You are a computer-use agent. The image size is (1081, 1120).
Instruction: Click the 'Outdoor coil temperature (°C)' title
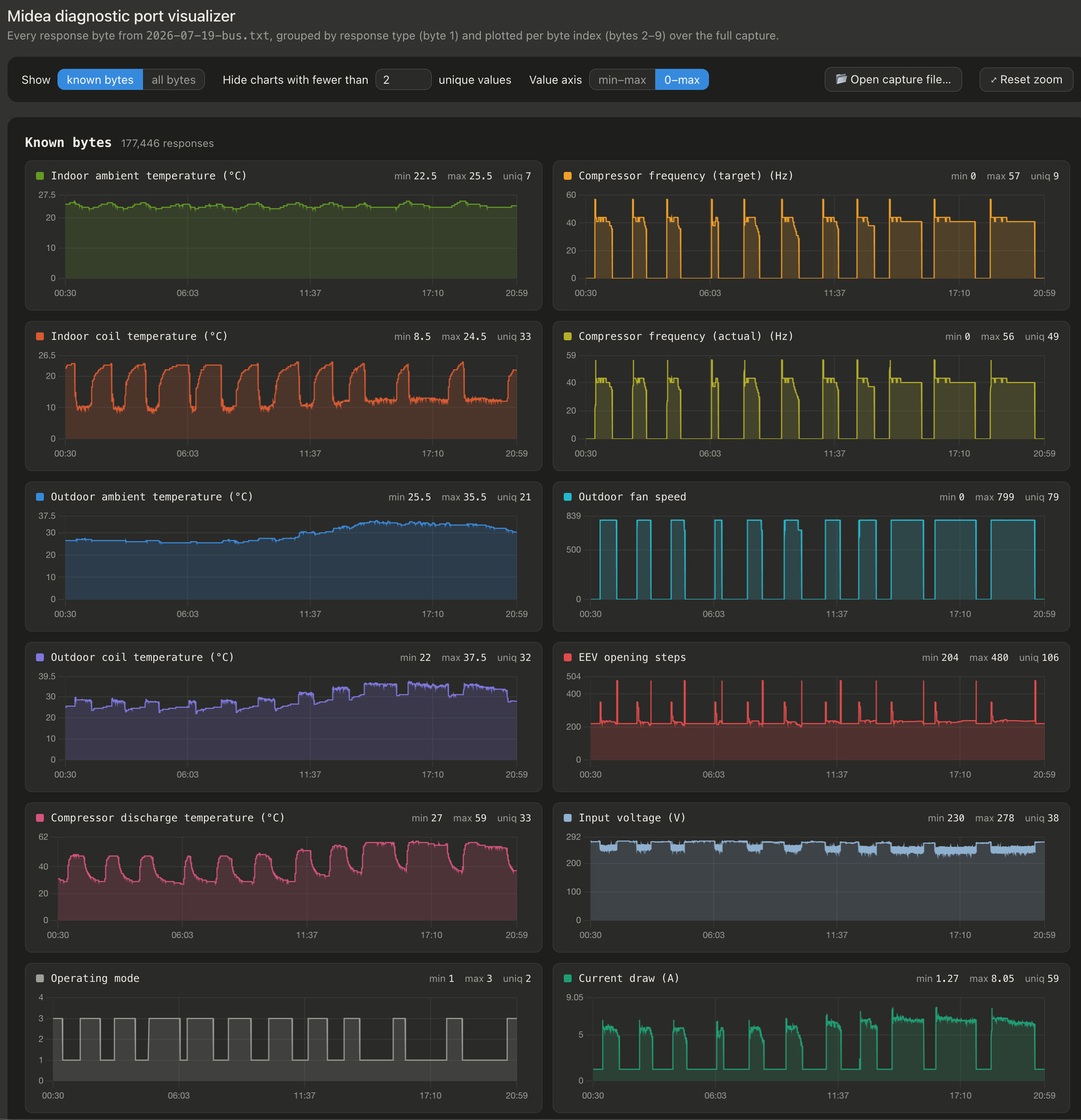[142, 658]
